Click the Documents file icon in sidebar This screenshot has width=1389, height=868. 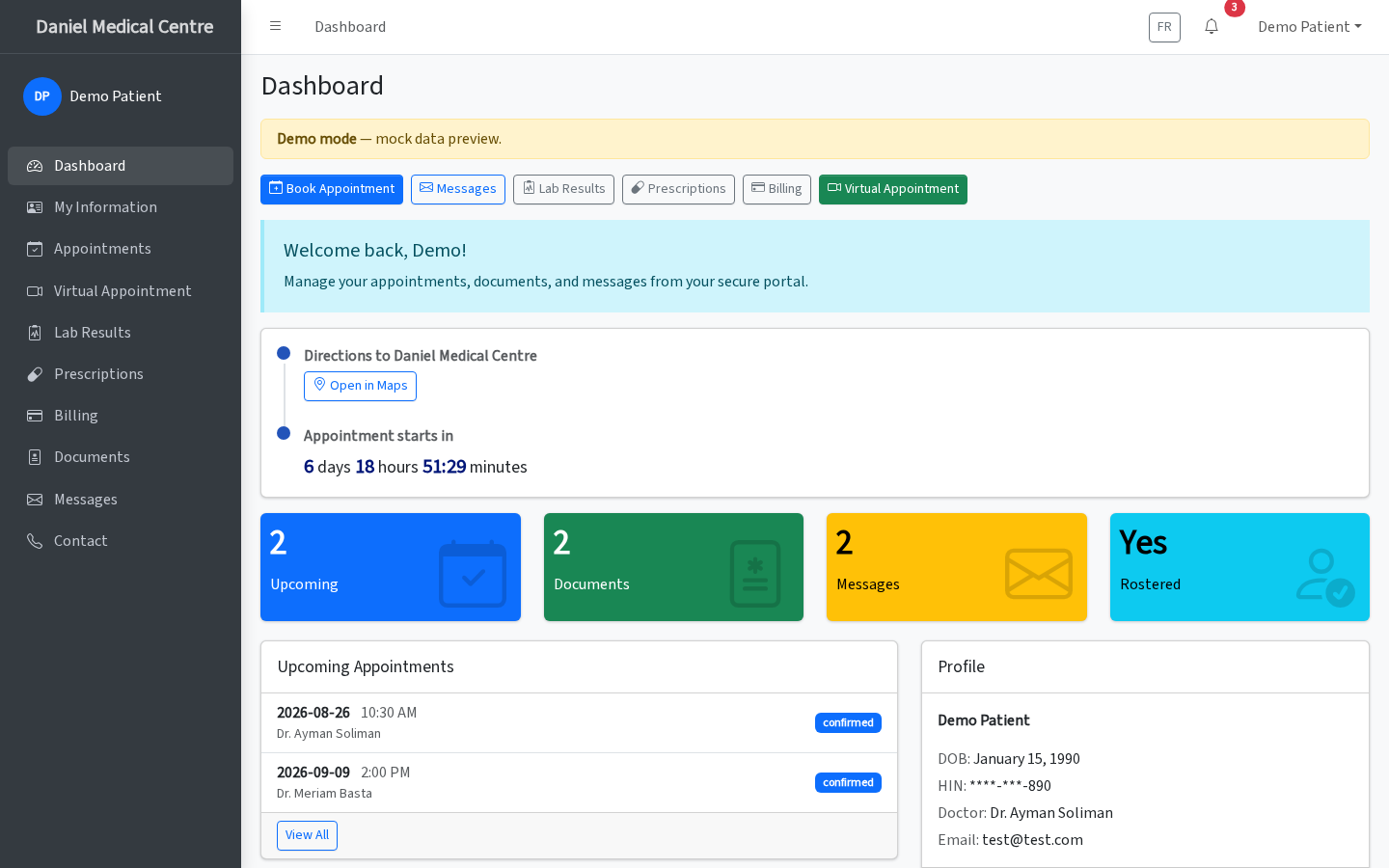pyautogui.click(x=35, y=457)
